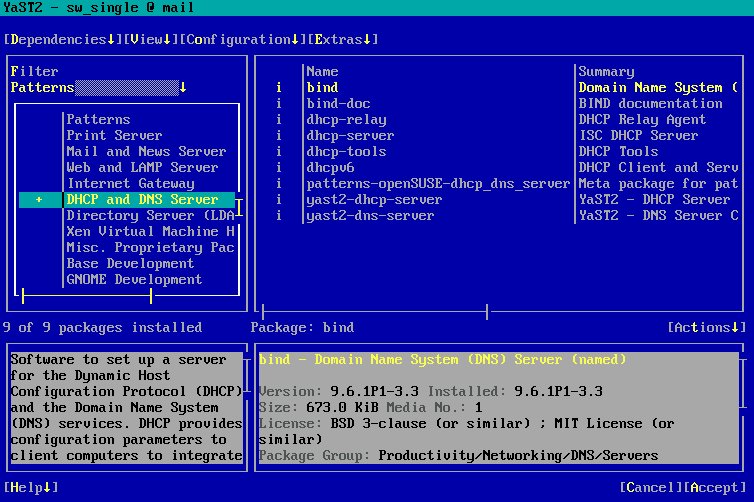The height and width of the screenshot is (502, 754).
Task: Open the Dependencies menu
Action: click(x=63, y=39)
